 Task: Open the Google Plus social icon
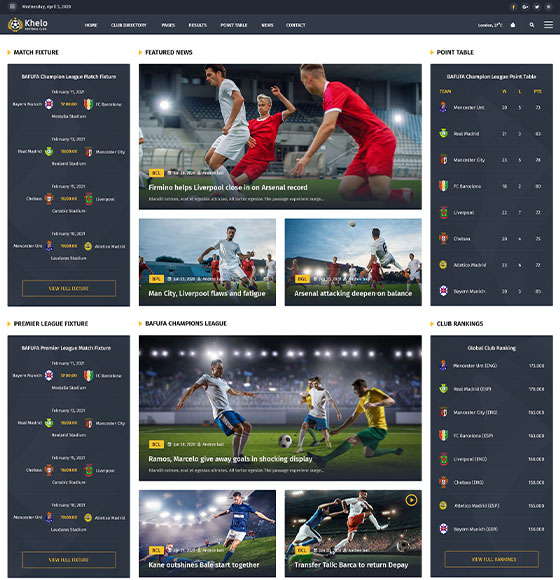click(525, 7)
